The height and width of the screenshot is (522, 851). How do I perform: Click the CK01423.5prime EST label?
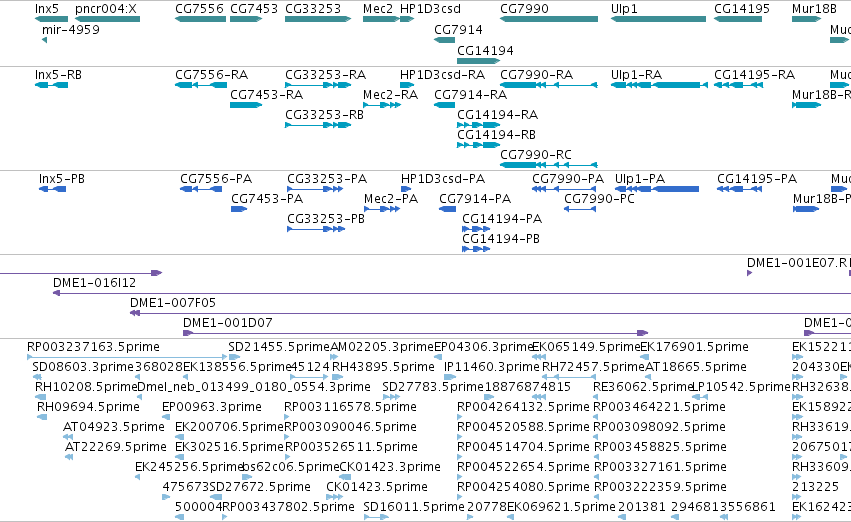tap(377, 487)
